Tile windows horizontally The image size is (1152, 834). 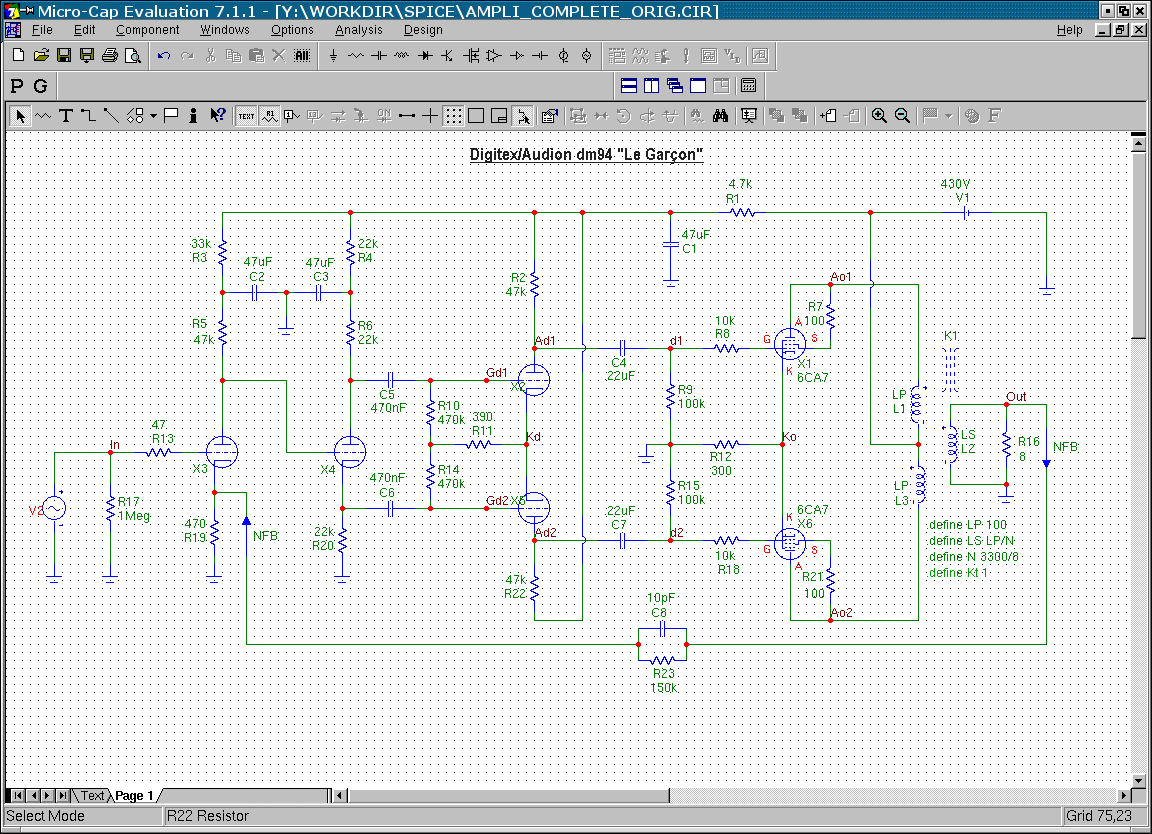629,85
